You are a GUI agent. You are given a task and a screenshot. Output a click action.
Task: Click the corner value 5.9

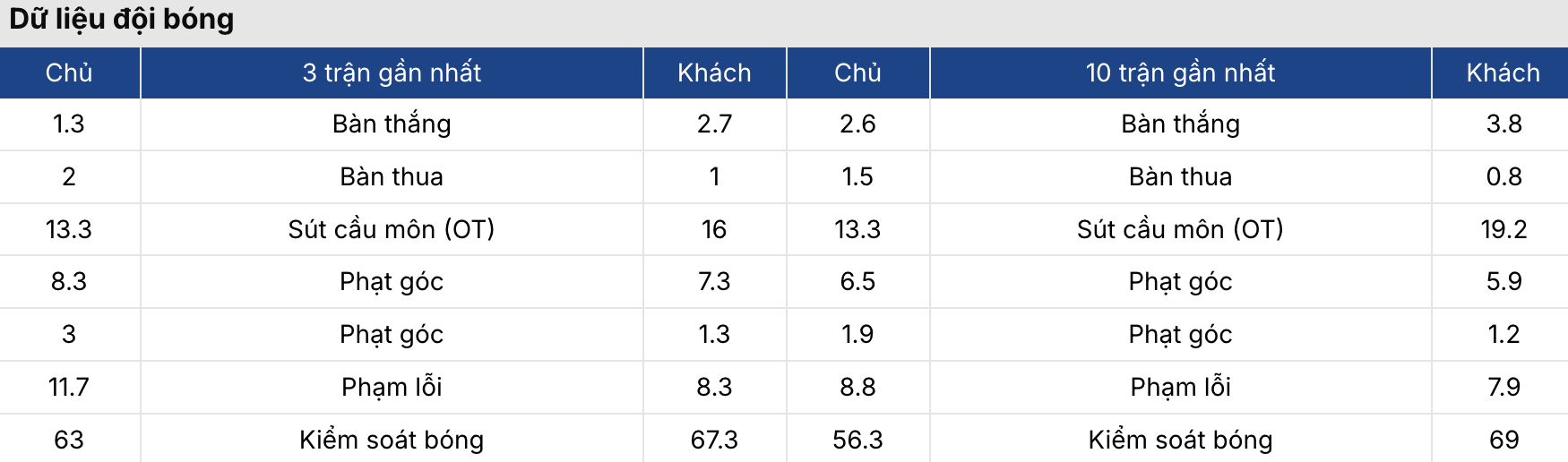click(x=1503, y=281)
